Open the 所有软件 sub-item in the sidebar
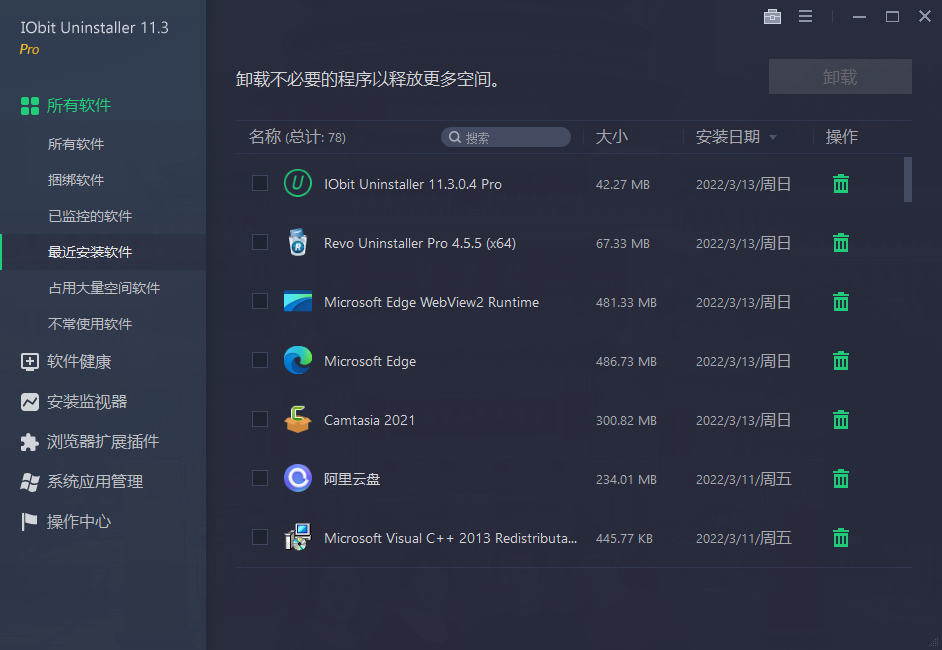The height and width of the screenshot is (650, 942). [76, 144]
